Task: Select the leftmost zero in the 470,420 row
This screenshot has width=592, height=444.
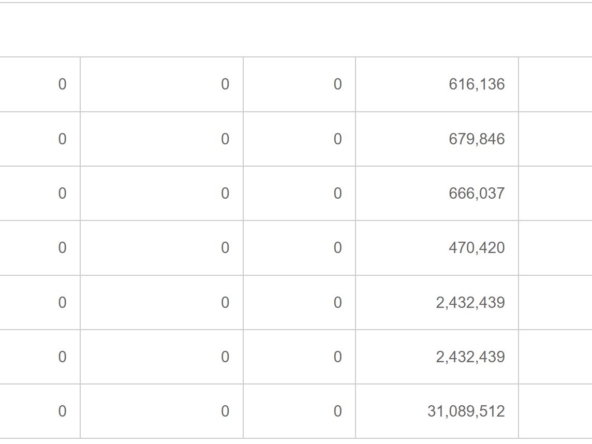Action: pos(40,248)
